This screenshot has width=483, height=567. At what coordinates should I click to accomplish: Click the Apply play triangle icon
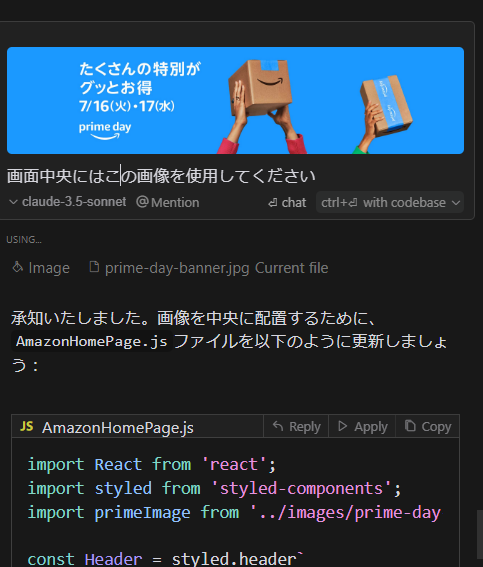tap(342, 426)
